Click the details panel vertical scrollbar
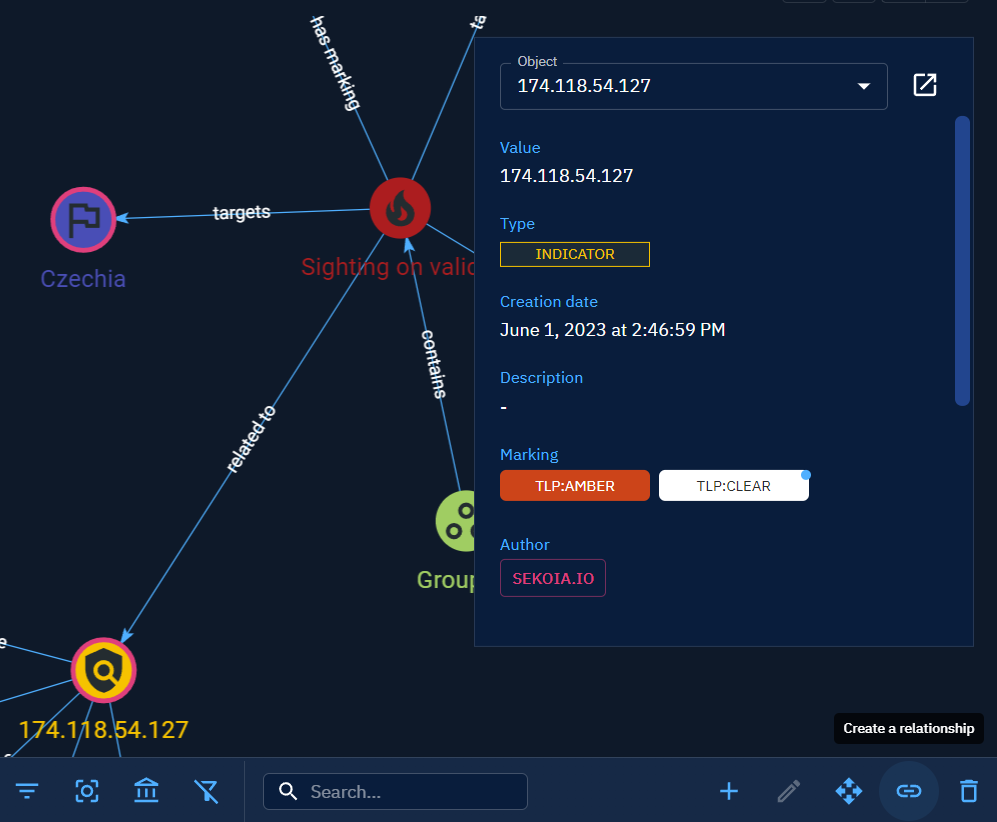 [x=962, y=260]
